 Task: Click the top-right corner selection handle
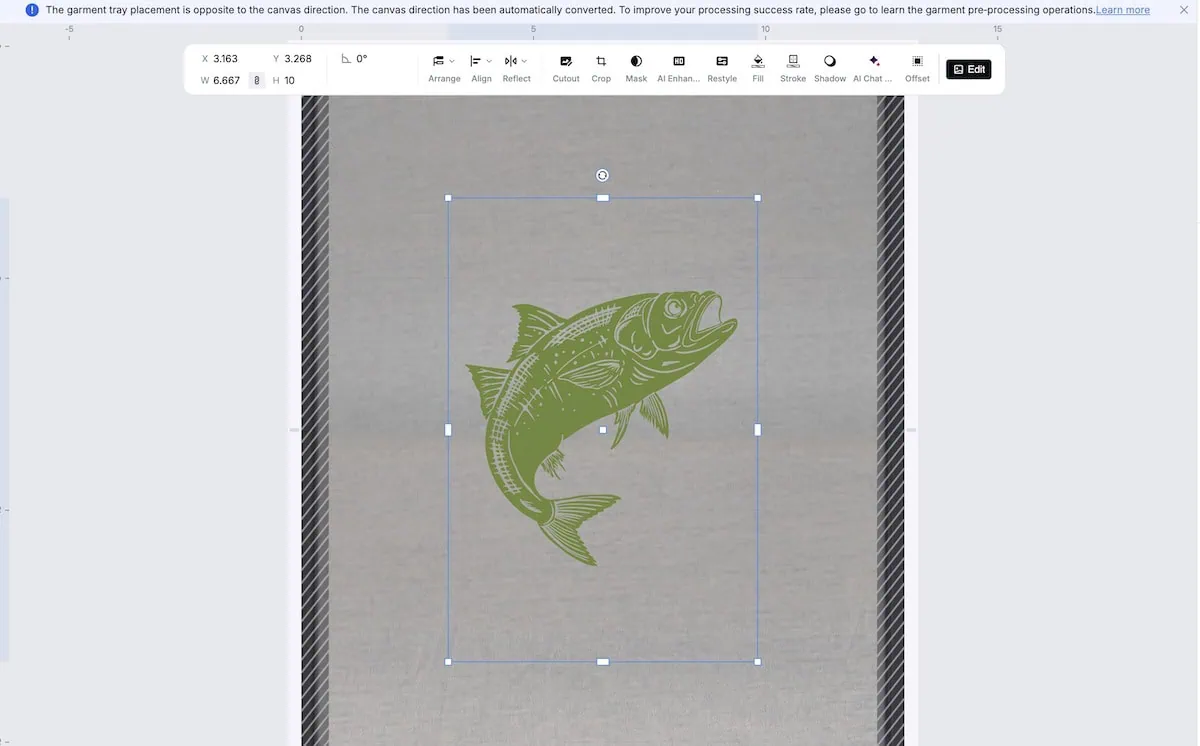click(x=757, y=198)
